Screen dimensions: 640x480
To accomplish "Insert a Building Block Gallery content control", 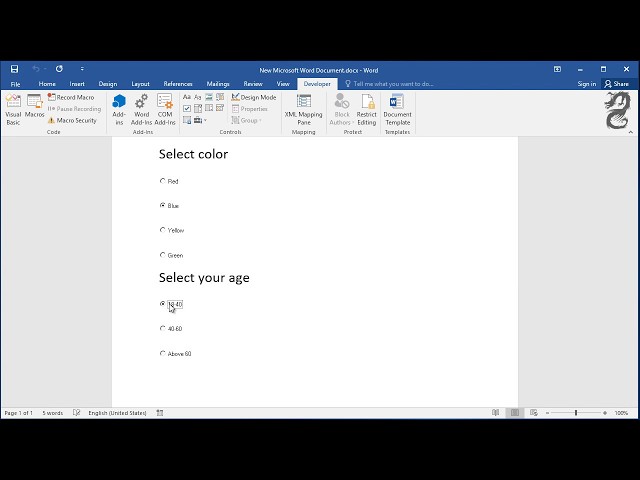I will 220,97.
